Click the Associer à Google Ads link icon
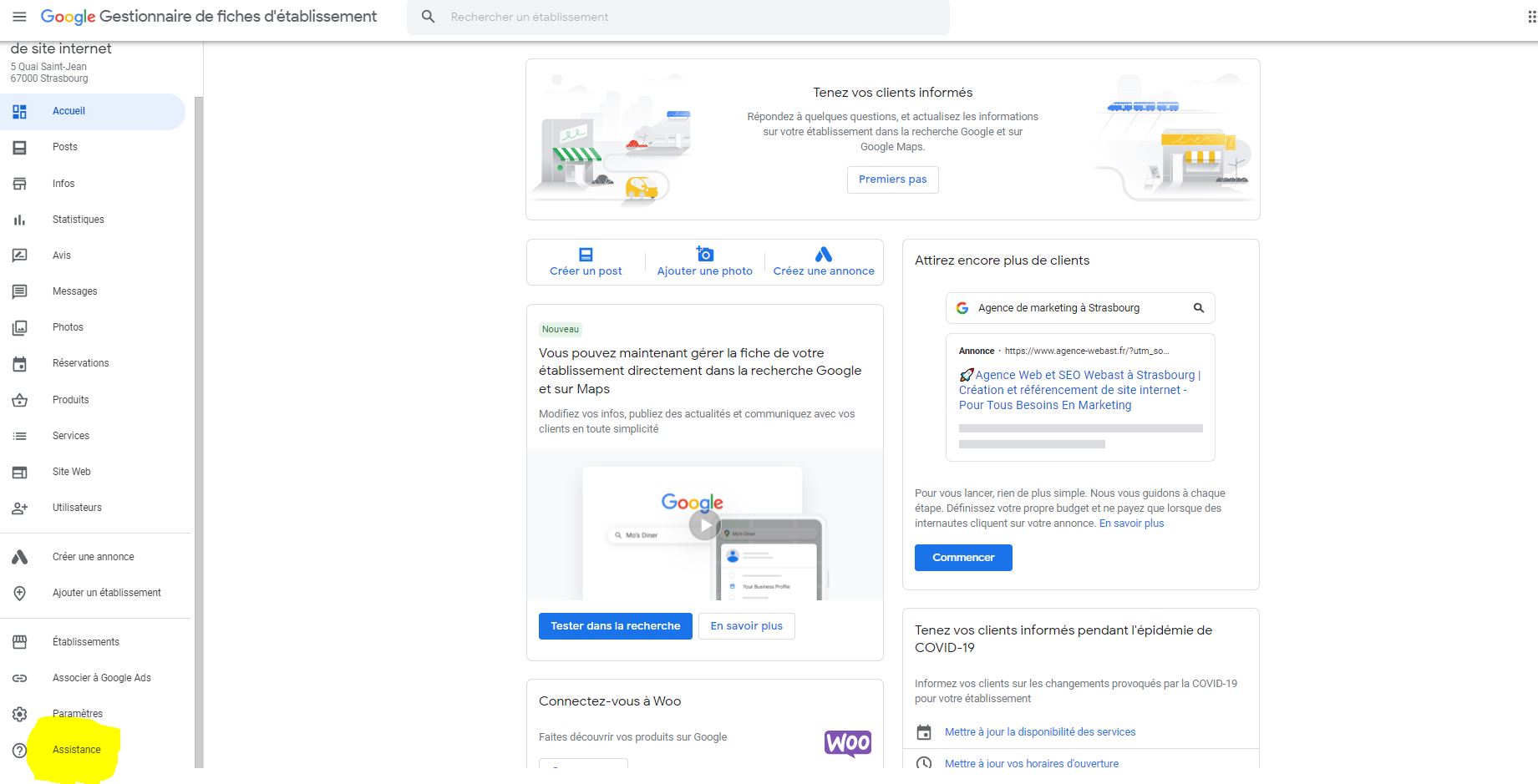Screen dimensions: 1538x784 pos(19,678)
